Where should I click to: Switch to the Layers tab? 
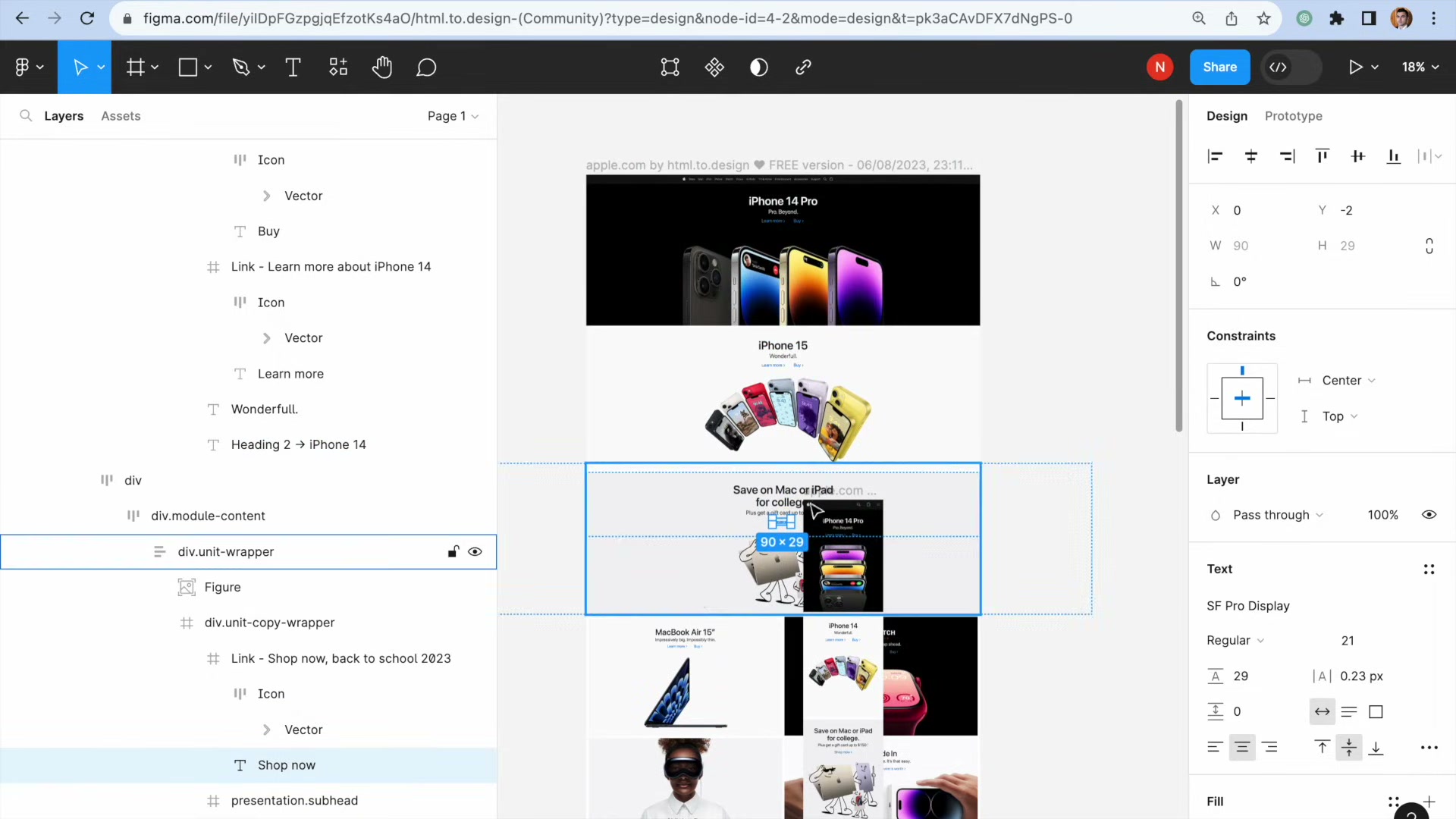[x=64, y=116]
